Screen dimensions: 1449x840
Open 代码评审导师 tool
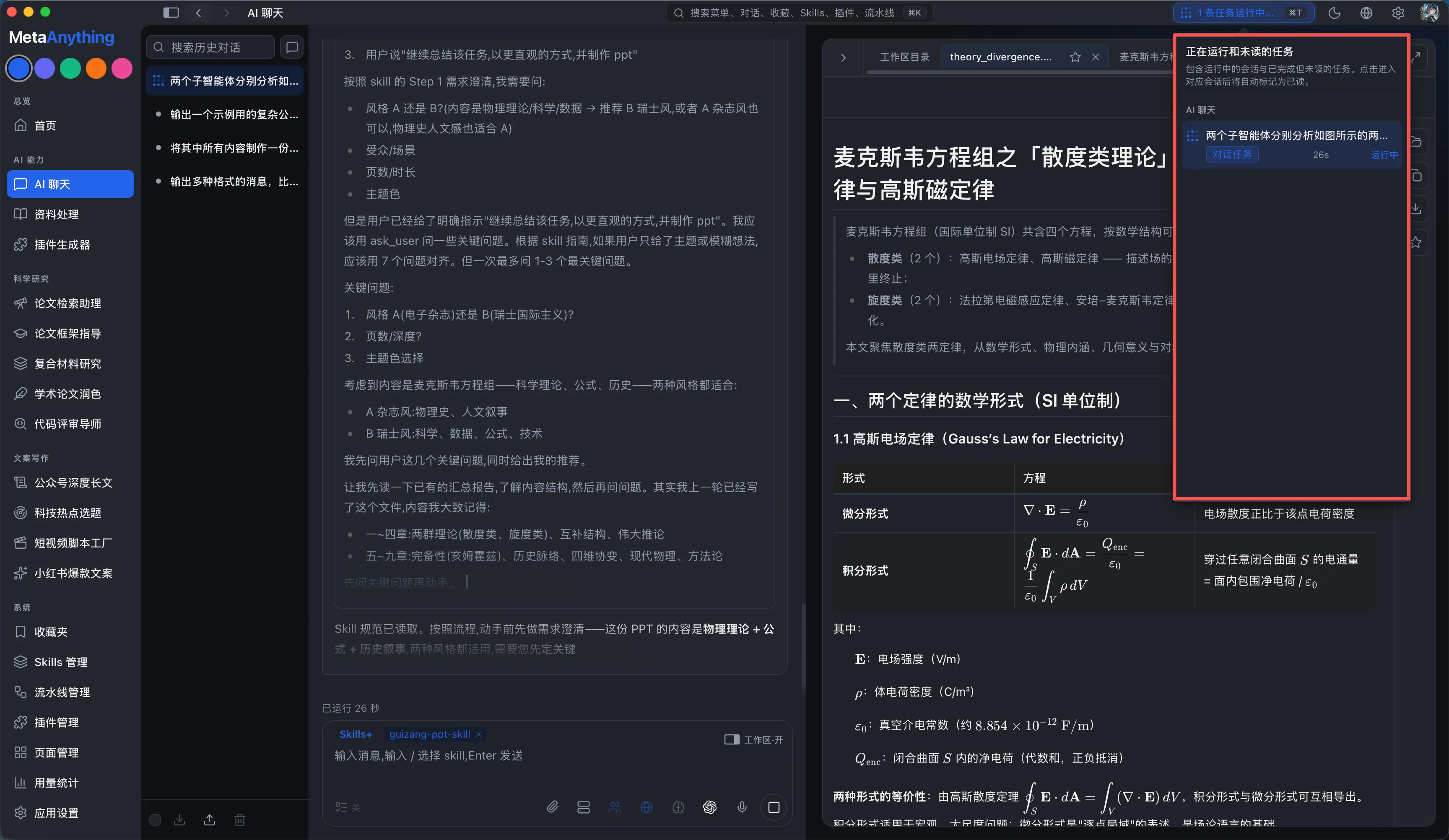70,424
